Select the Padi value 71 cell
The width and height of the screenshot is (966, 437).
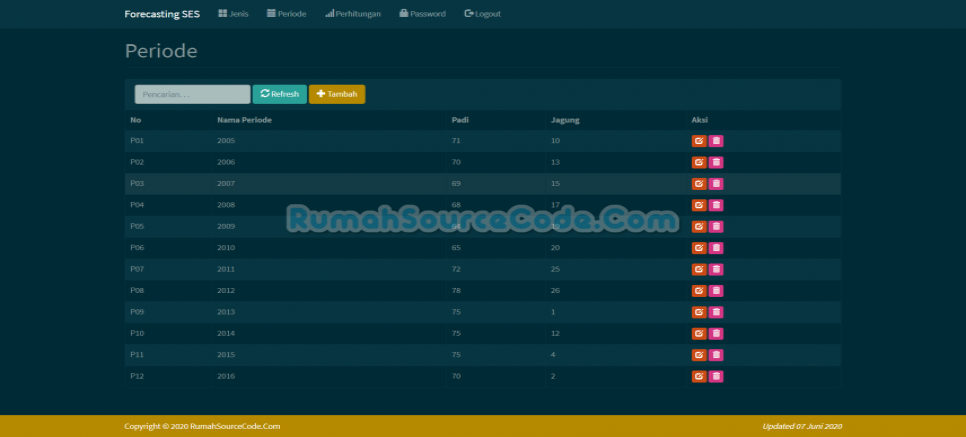point(496,141)
